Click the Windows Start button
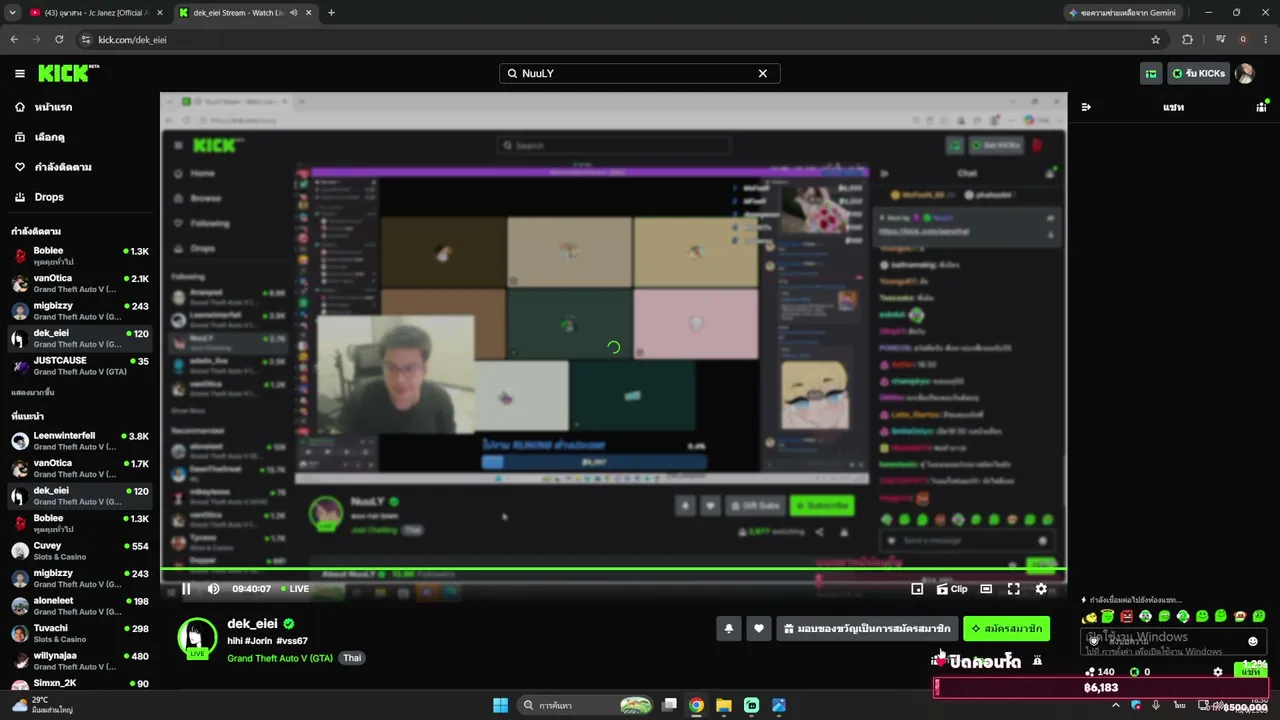Viewport: 1280px width, 720px height. click(500, 705)
